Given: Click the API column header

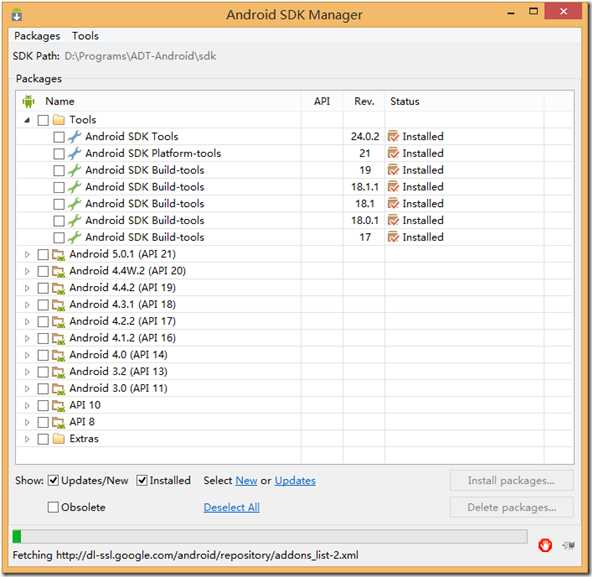Looking at the screenshot, I should (x=322, y=101).
